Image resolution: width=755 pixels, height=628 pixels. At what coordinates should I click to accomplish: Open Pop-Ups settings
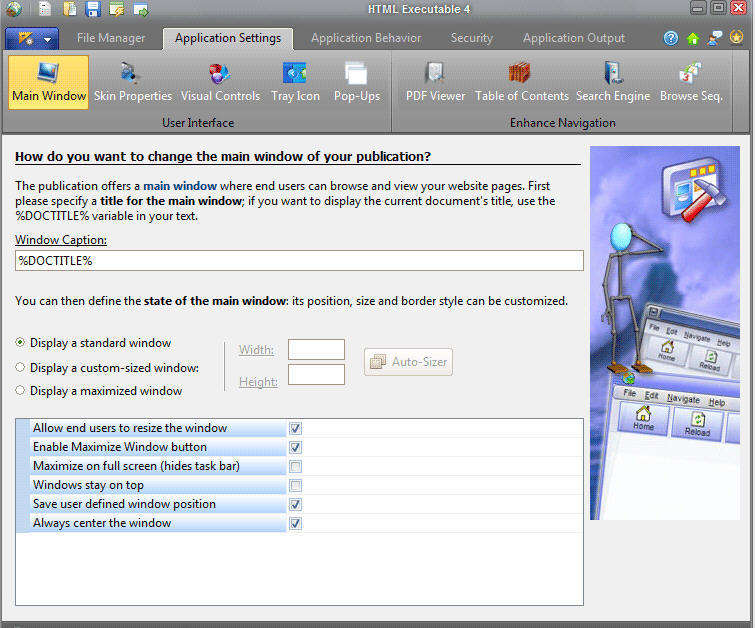coord(357,82)
